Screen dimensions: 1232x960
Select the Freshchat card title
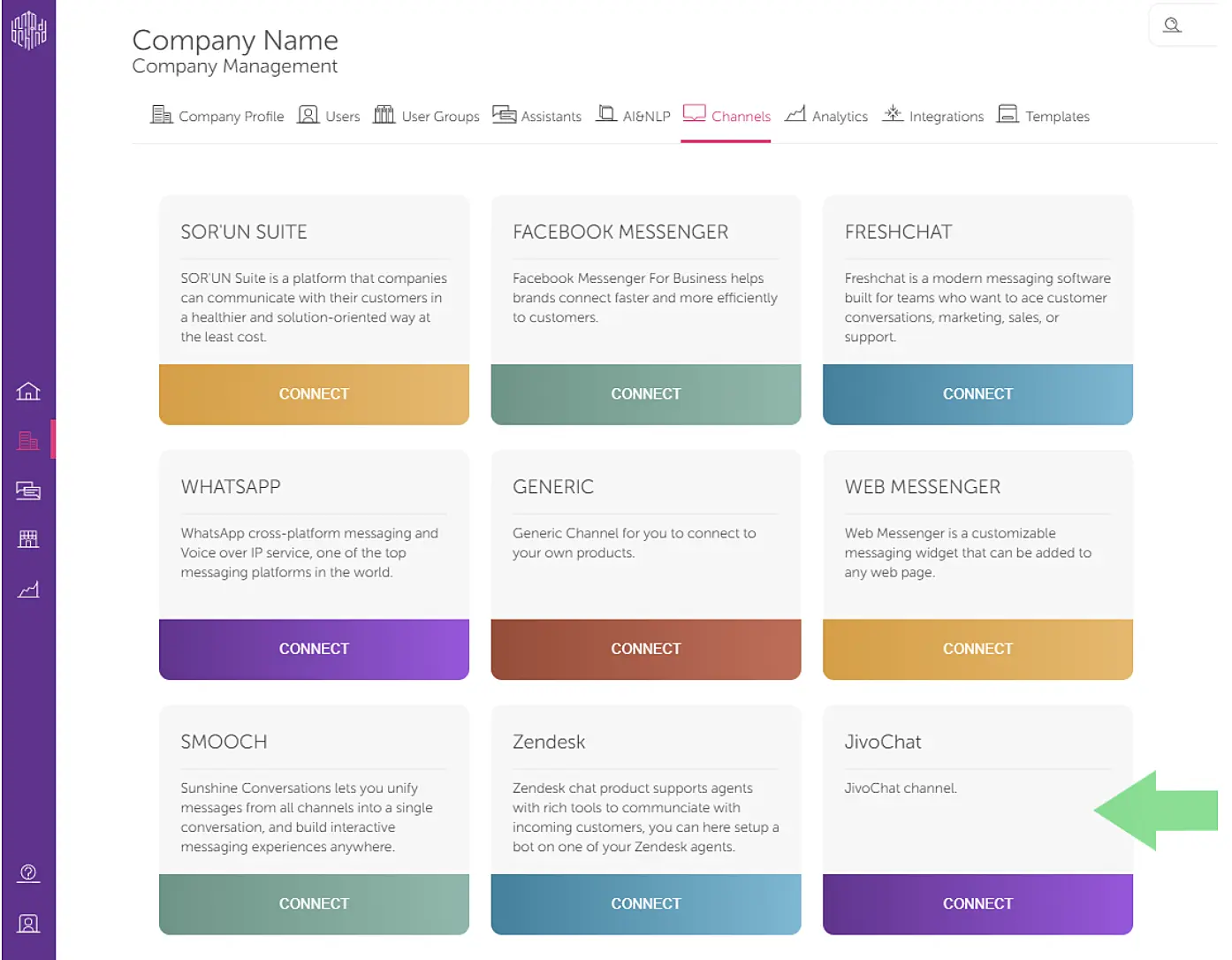click(898, 232)
